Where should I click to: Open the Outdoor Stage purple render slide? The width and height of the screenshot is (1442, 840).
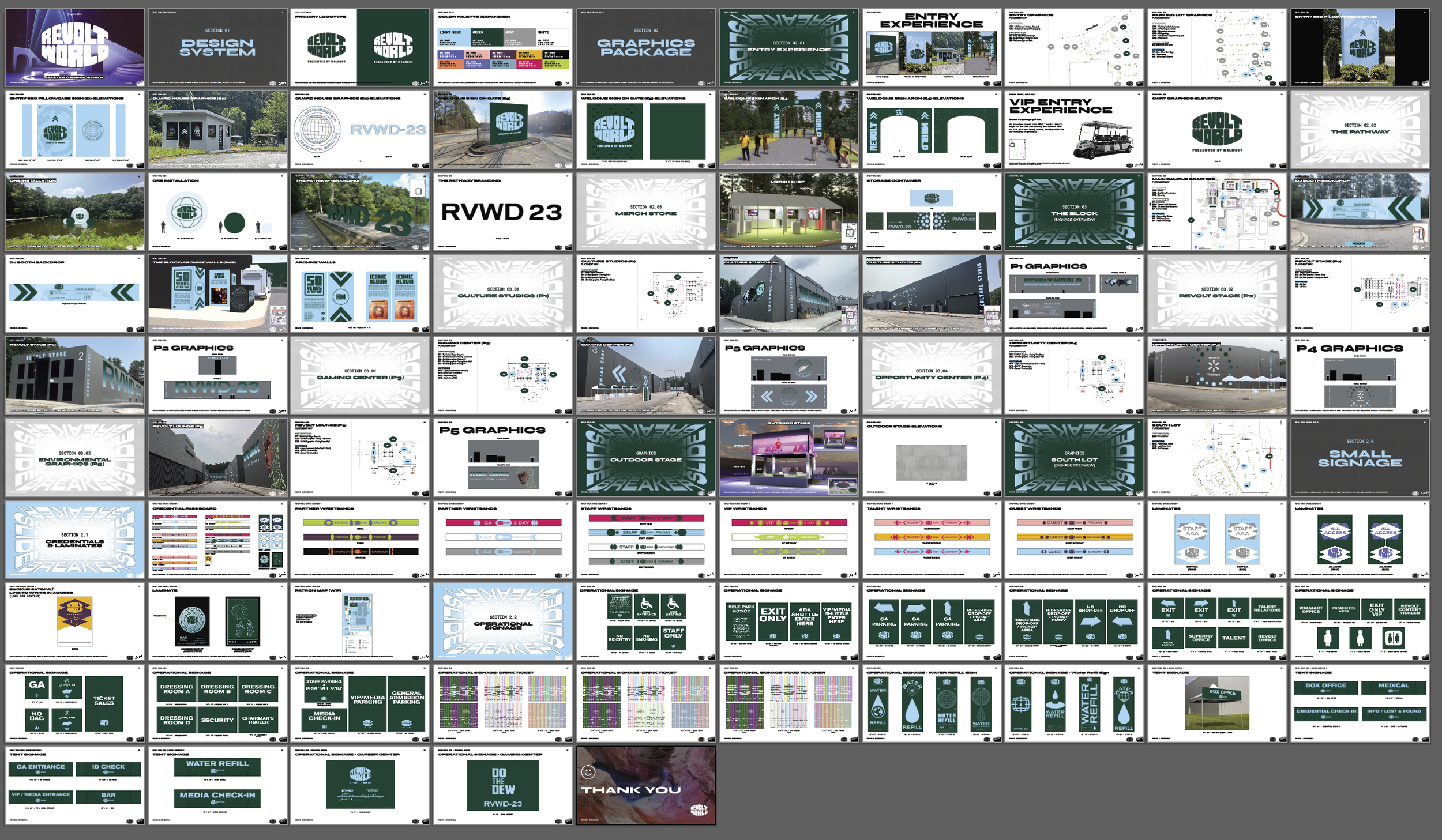[x=788, y=458]
